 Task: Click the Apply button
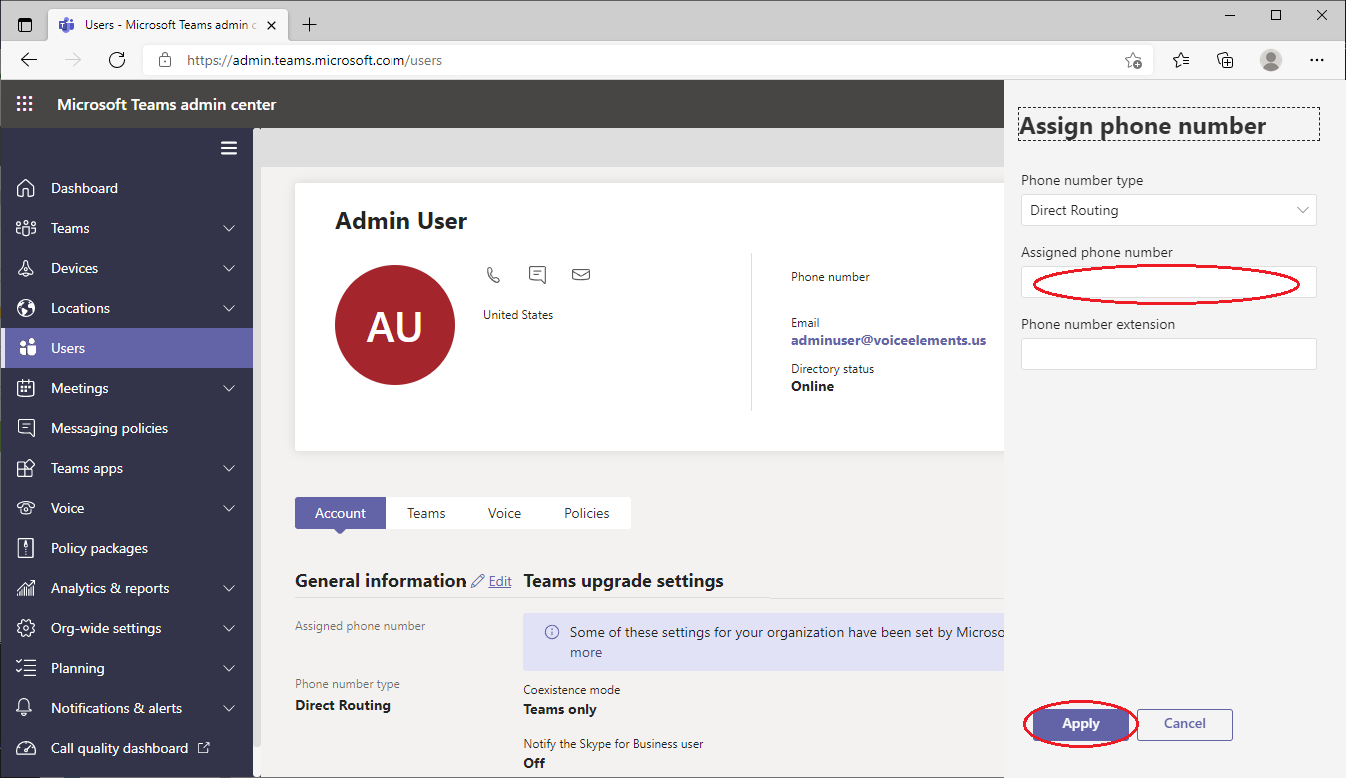(1080, 724)
